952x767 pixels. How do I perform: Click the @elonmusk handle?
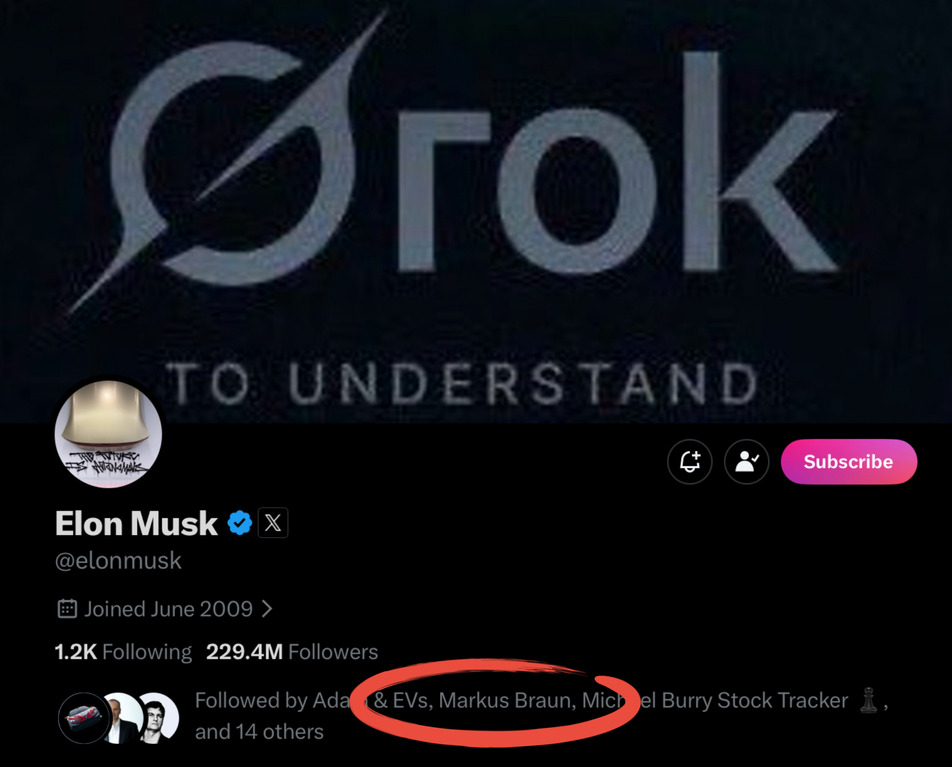[x=118, y=561]
